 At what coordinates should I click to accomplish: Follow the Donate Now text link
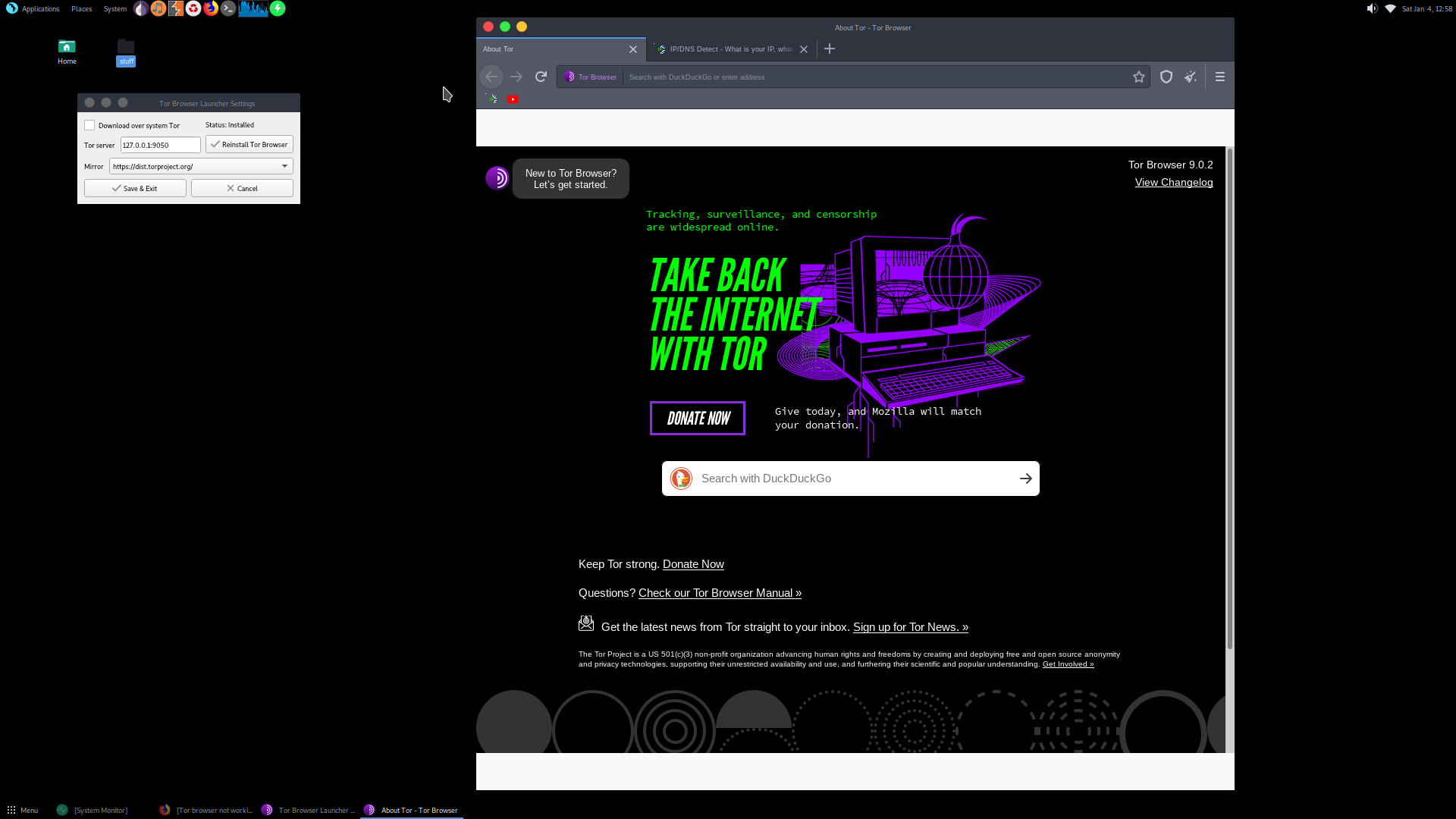point(693,564)
